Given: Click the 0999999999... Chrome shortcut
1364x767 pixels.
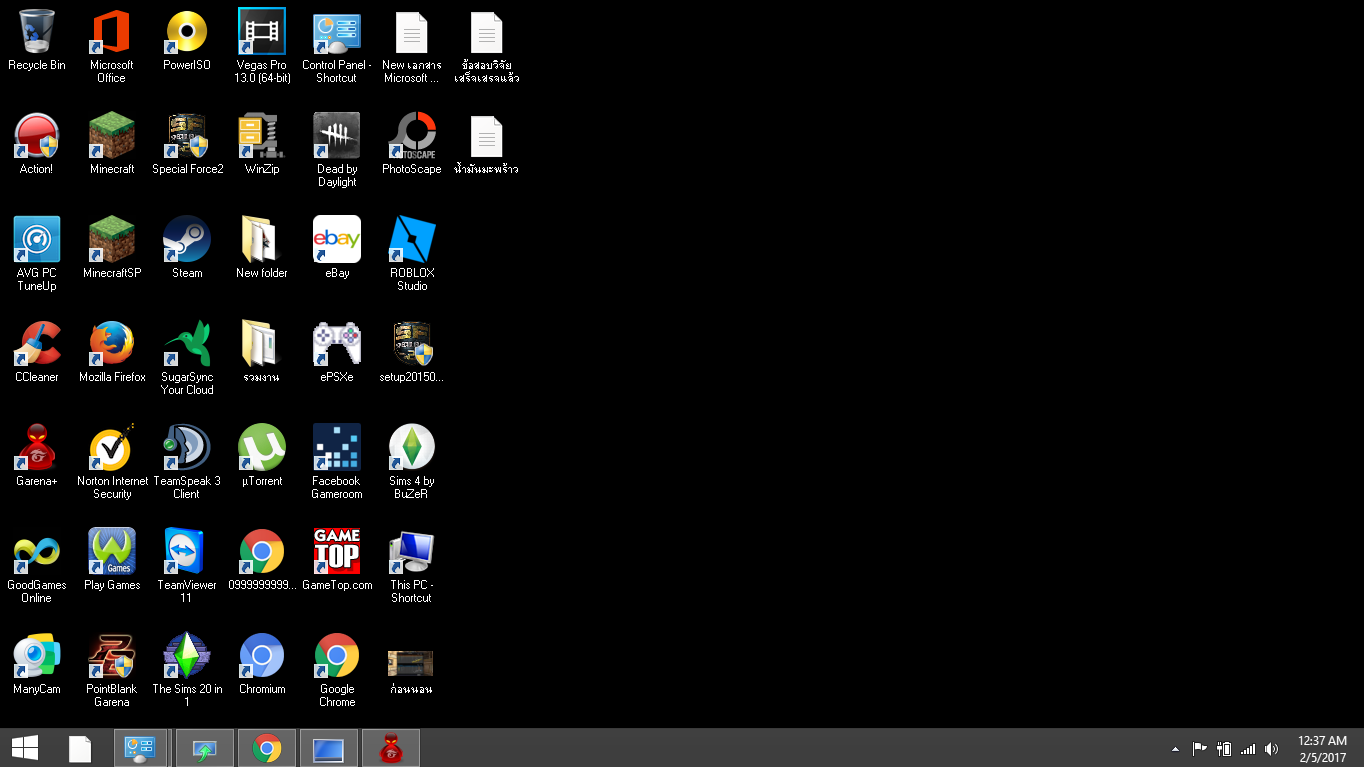Looking at the screenshot, I should click(262, 552).
